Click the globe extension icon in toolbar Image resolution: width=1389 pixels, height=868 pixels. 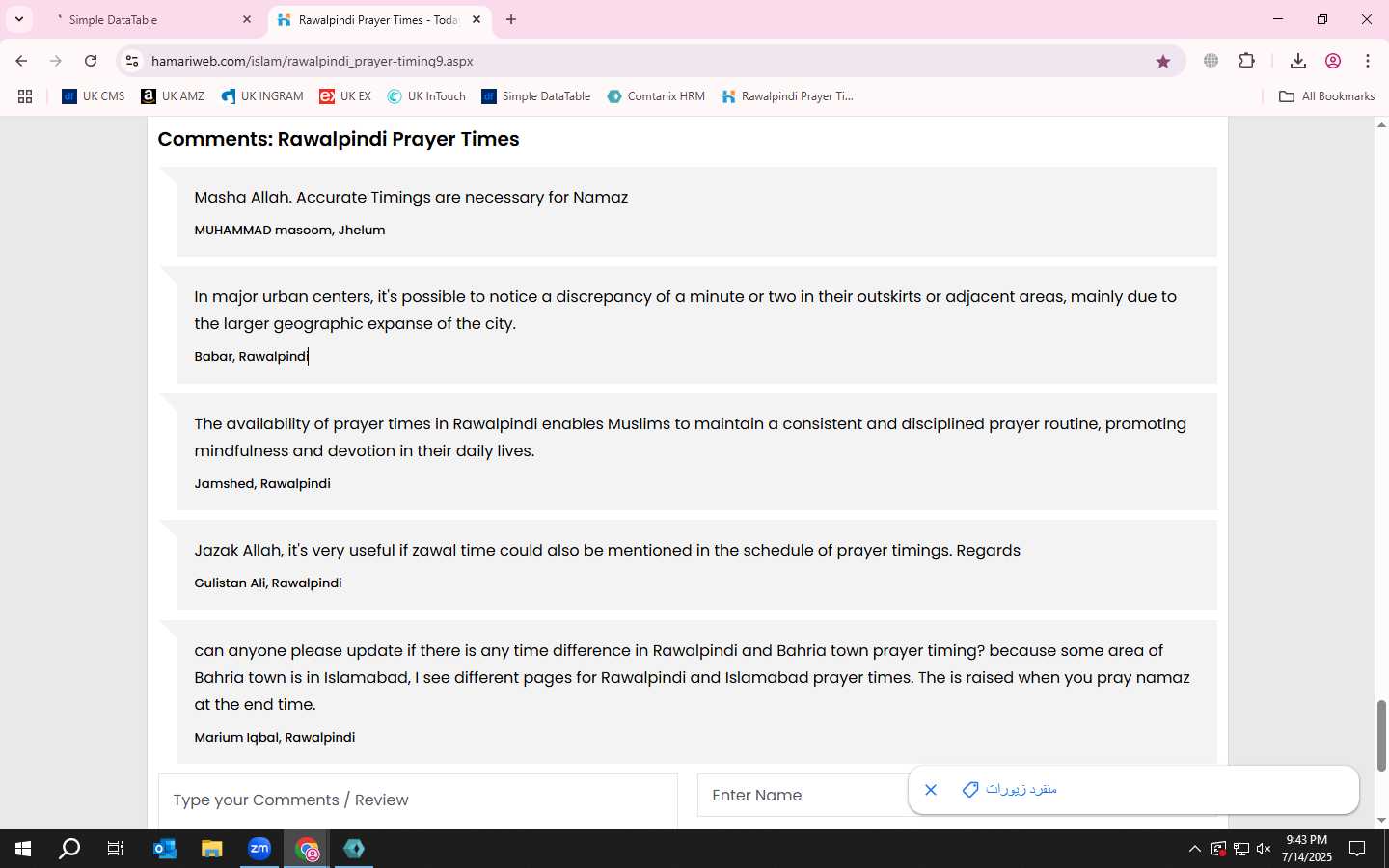[x=1212, y=61]
